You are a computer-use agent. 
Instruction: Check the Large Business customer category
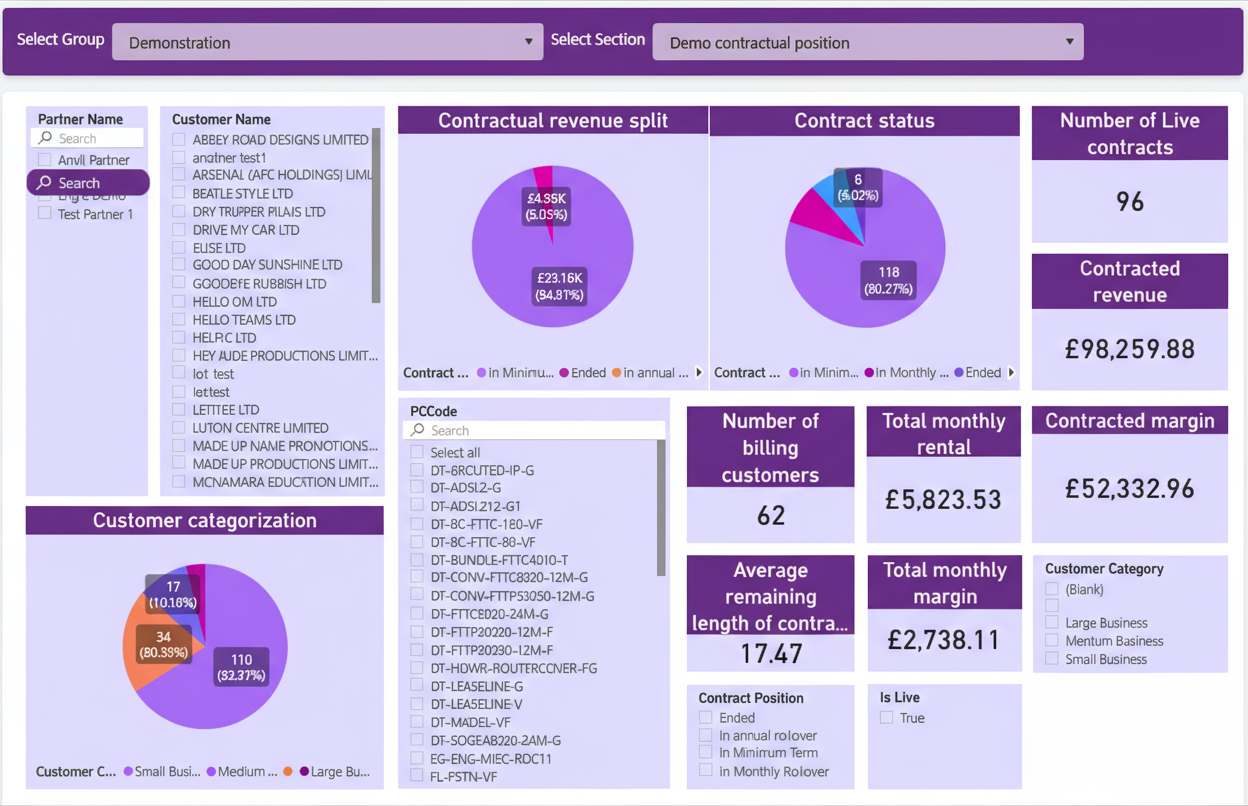[x=1052, y=623]
